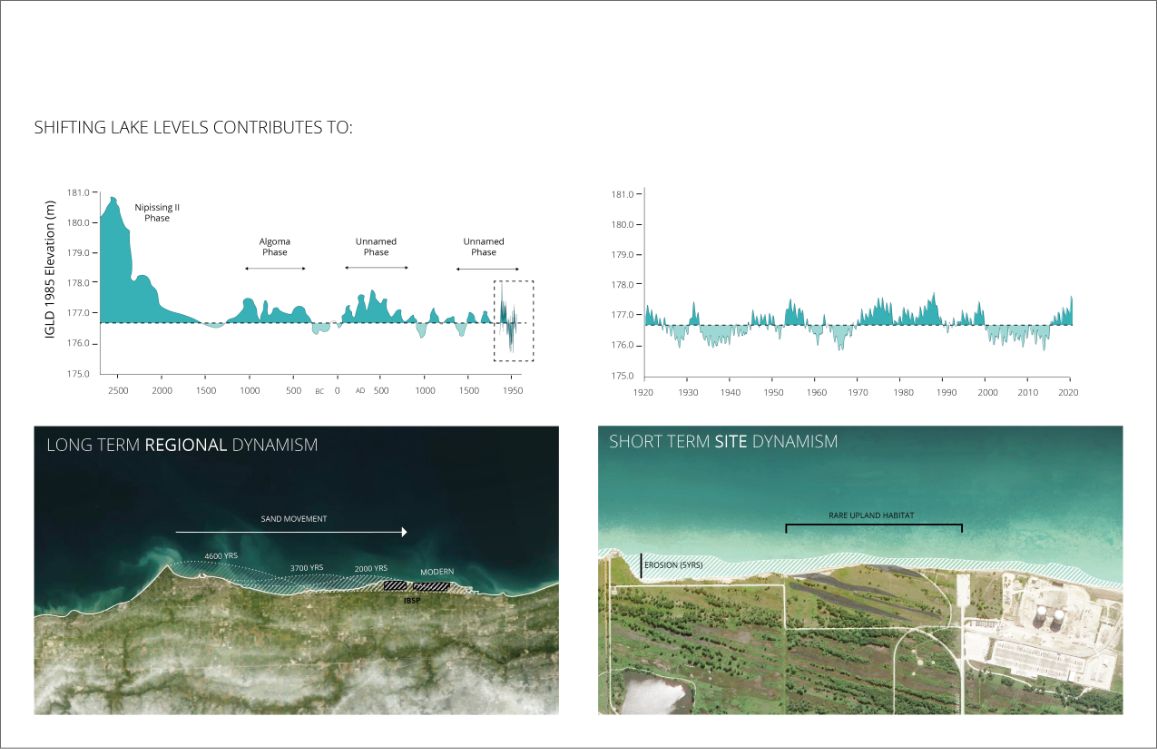
Task: Click the IBSP label on the map
Action: click(x=410, y=600)
